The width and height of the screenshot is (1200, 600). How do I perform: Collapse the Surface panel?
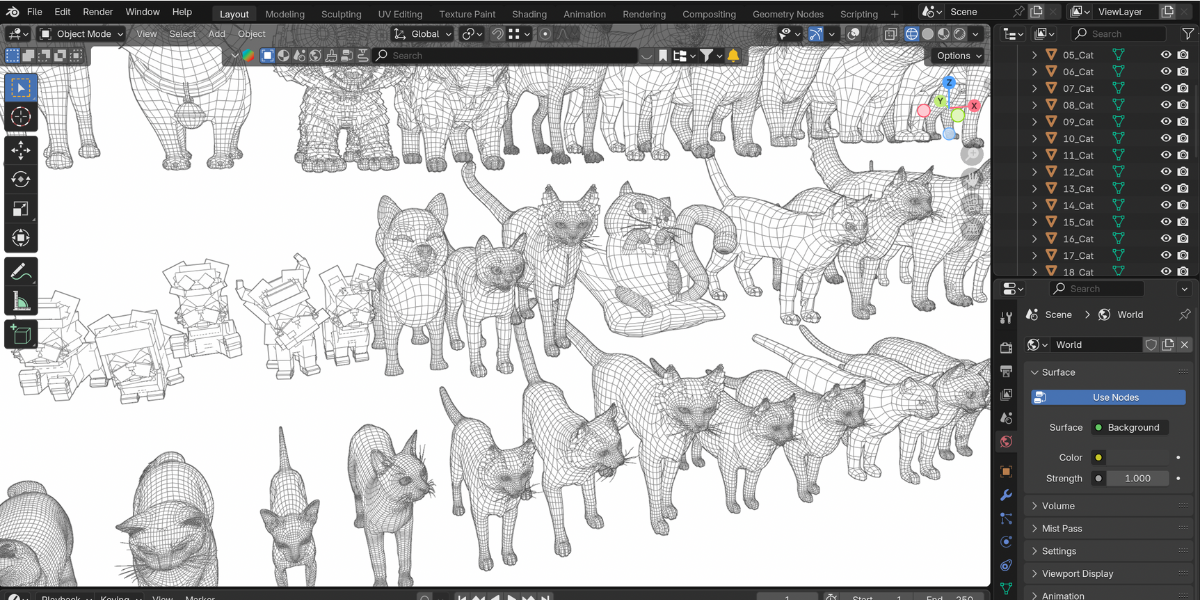click(1108, 372)
